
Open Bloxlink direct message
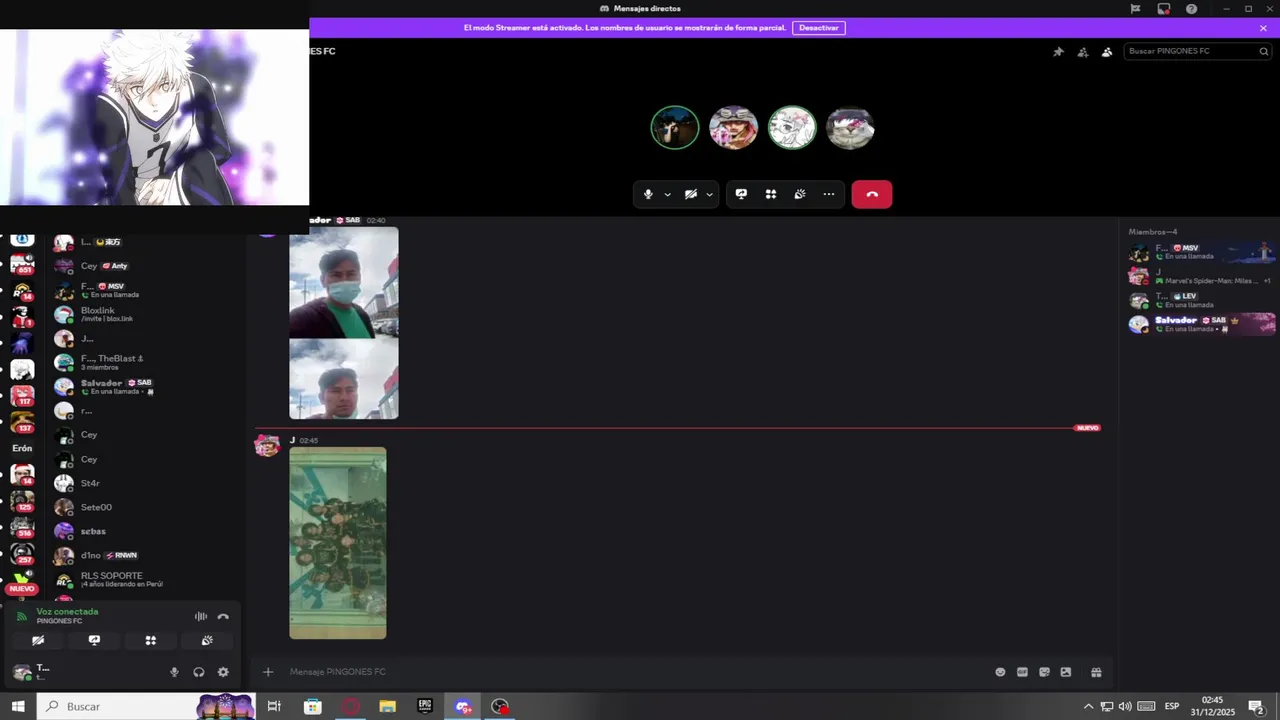(145, 314)
